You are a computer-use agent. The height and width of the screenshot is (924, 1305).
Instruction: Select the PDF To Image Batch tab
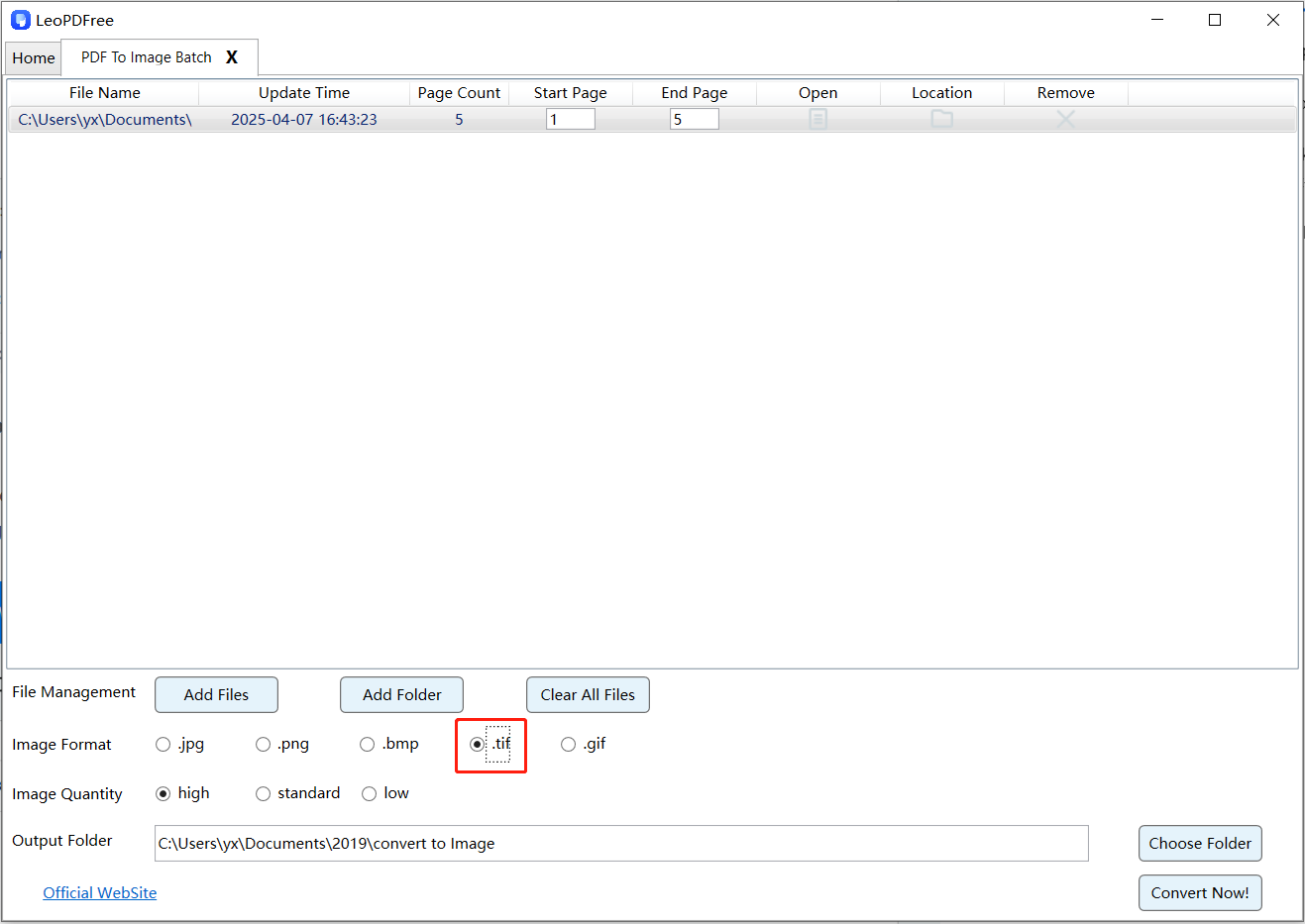(x=147, y=57)
